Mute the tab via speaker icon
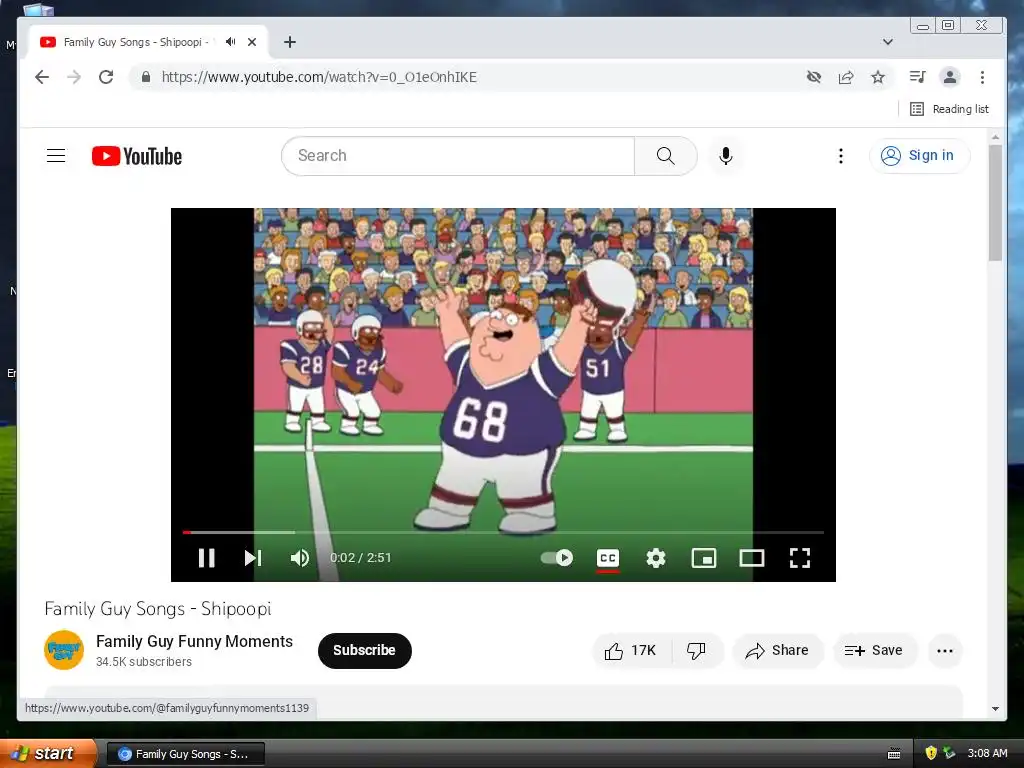 pyautogui.click(x=231, y=42)
